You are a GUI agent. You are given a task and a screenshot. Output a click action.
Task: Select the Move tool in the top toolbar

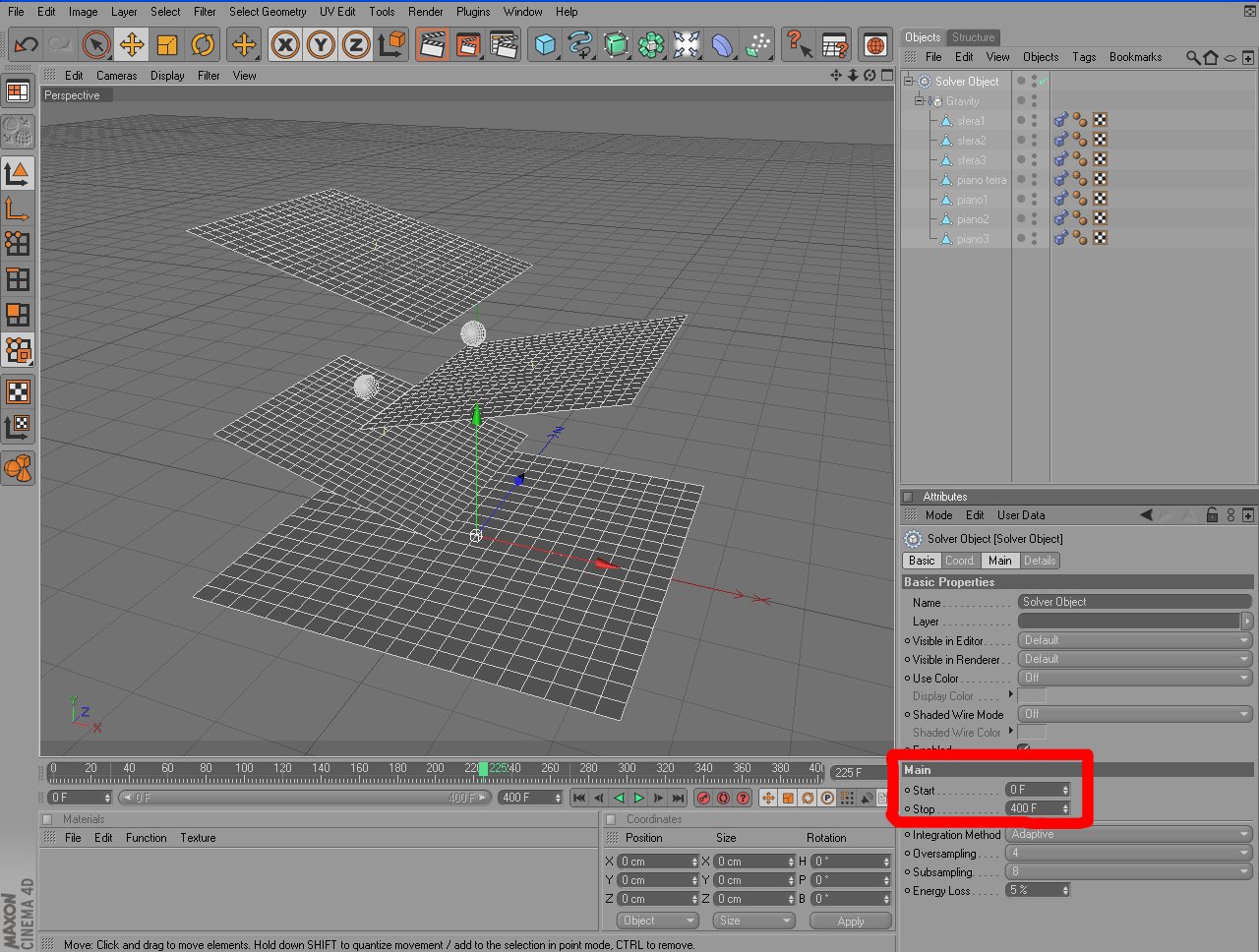[132, 44]
